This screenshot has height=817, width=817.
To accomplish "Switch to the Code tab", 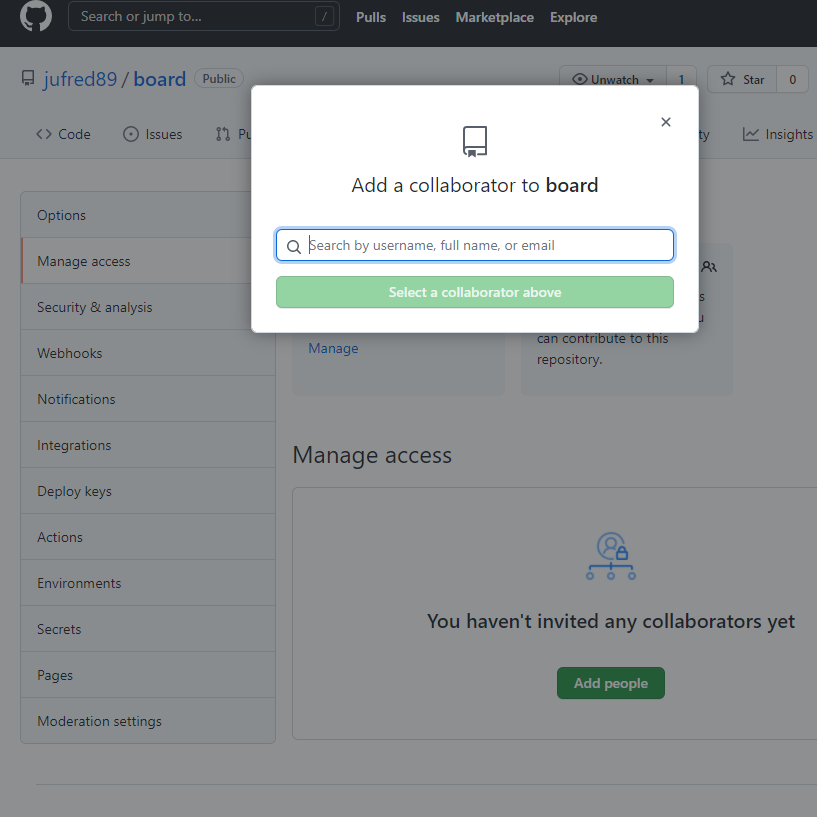I will 63,134.
